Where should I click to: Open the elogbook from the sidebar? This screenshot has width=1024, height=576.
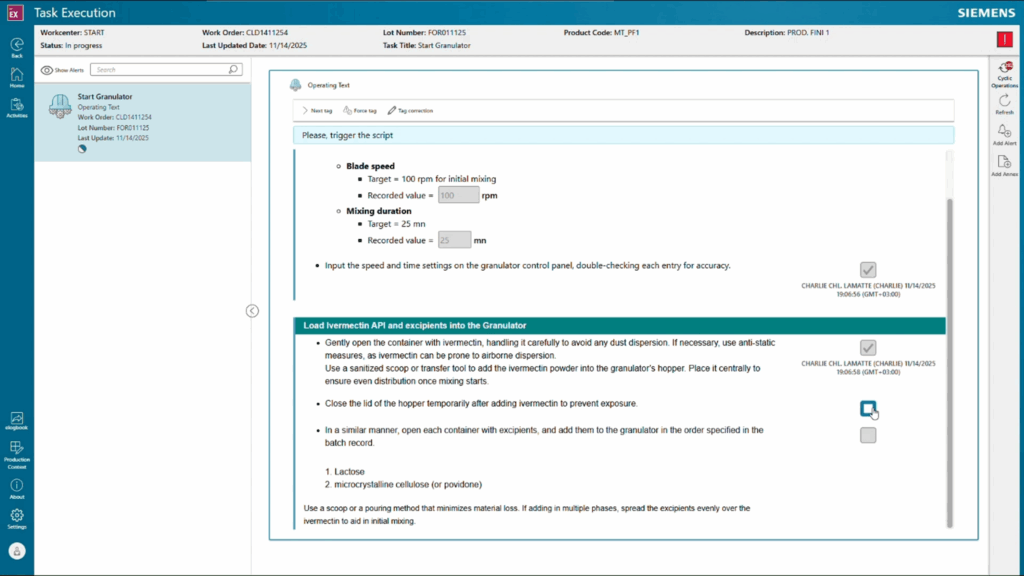click(x=17, y=419)
